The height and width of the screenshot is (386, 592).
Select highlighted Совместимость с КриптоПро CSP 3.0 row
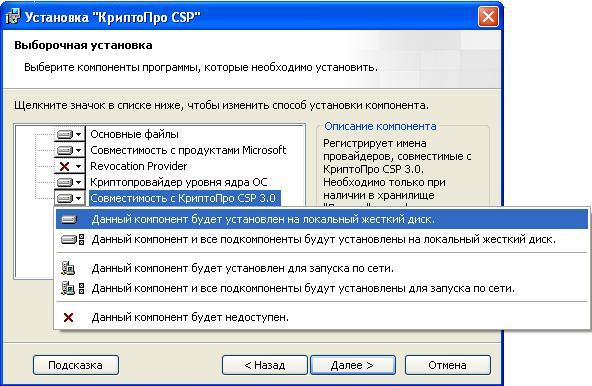[185, 198]
